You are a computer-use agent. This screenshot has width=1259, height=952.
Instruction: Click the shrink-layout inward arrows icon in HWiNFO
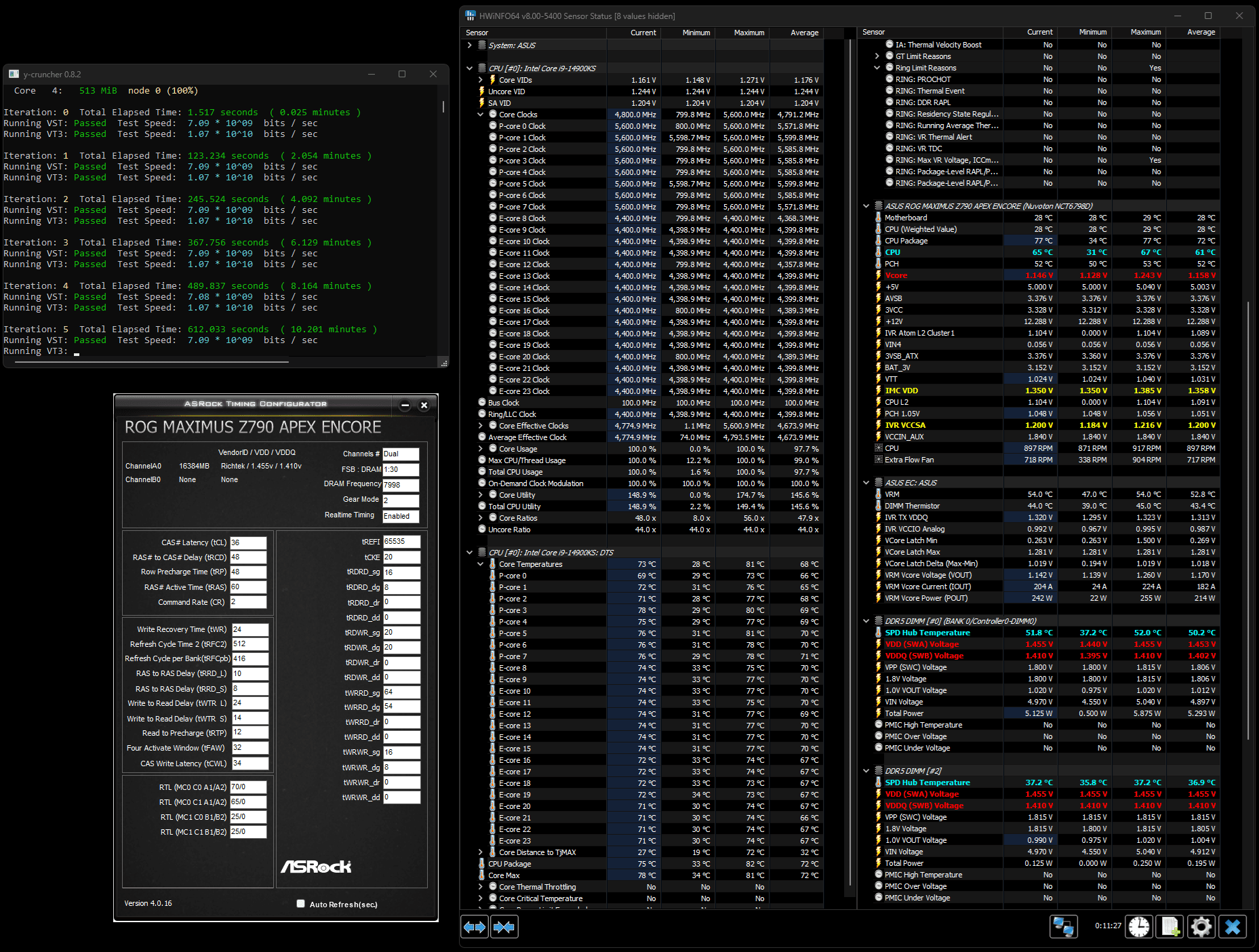pos(504,926)
